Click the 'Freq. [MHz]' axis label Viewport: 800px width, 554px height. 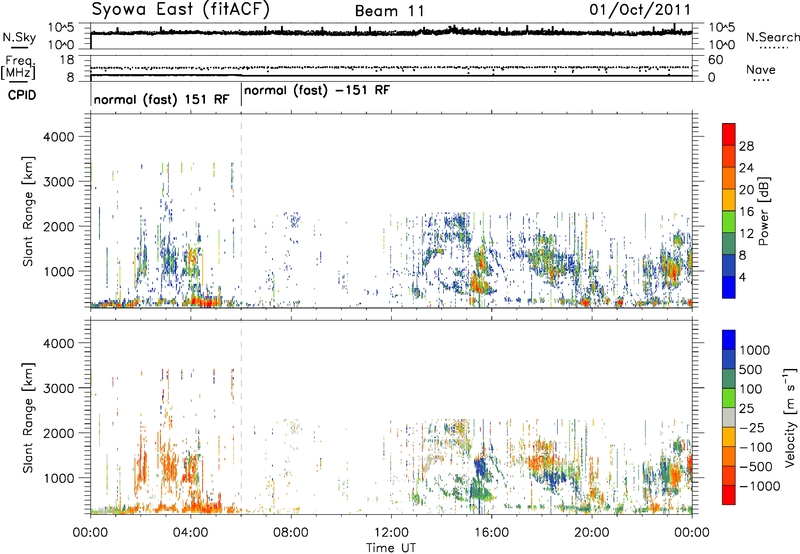[x=18, y=68]
